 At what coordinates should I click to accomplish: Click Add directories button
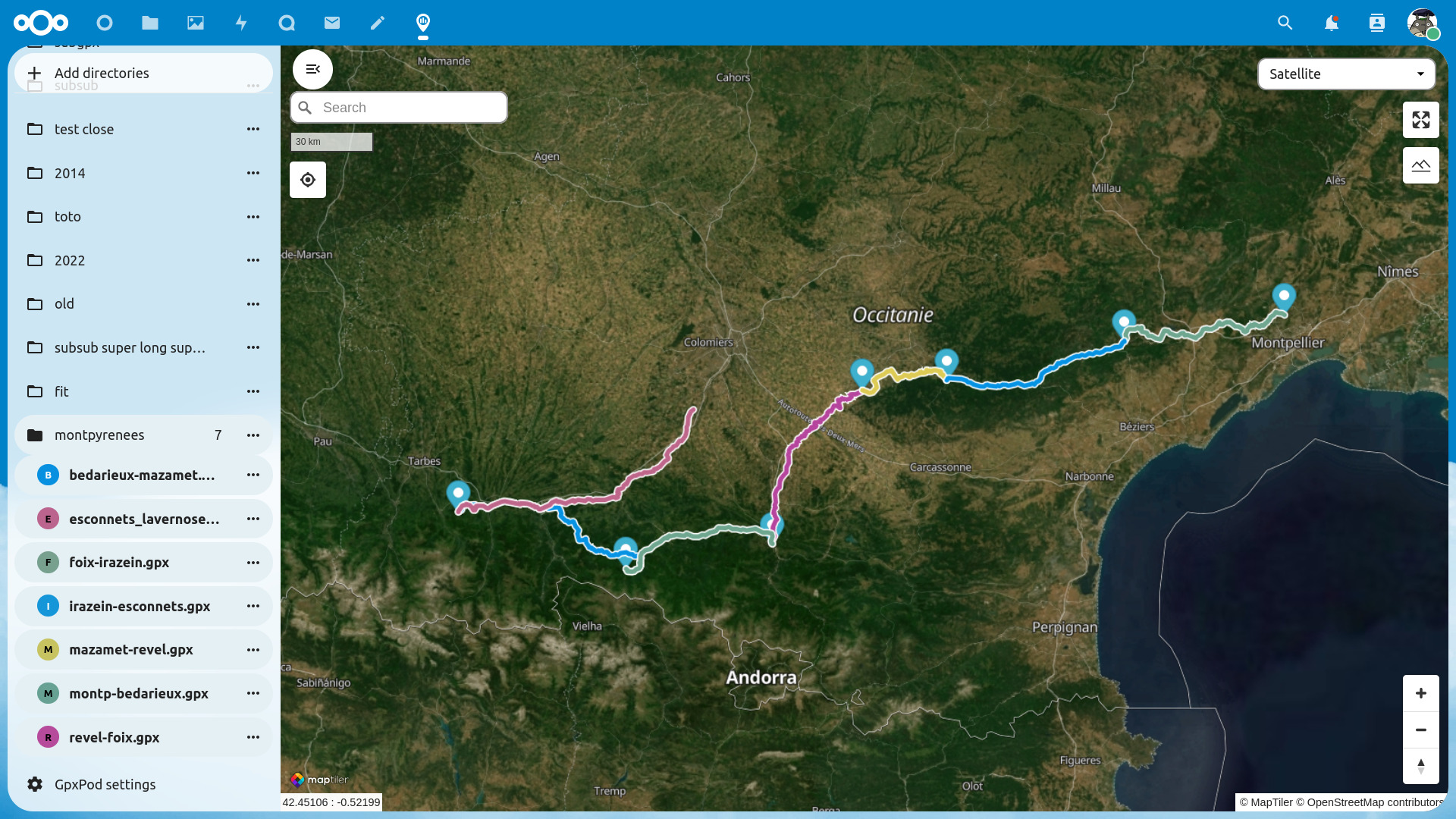[x=102, y=73]
